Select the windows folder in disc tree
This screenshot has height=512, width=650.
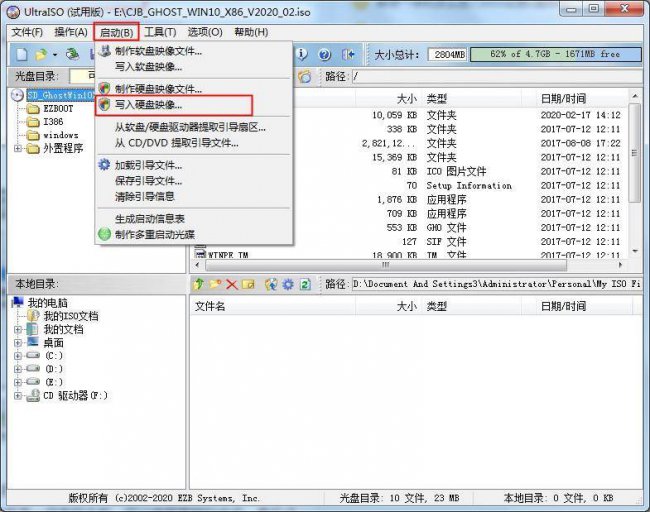61,135
